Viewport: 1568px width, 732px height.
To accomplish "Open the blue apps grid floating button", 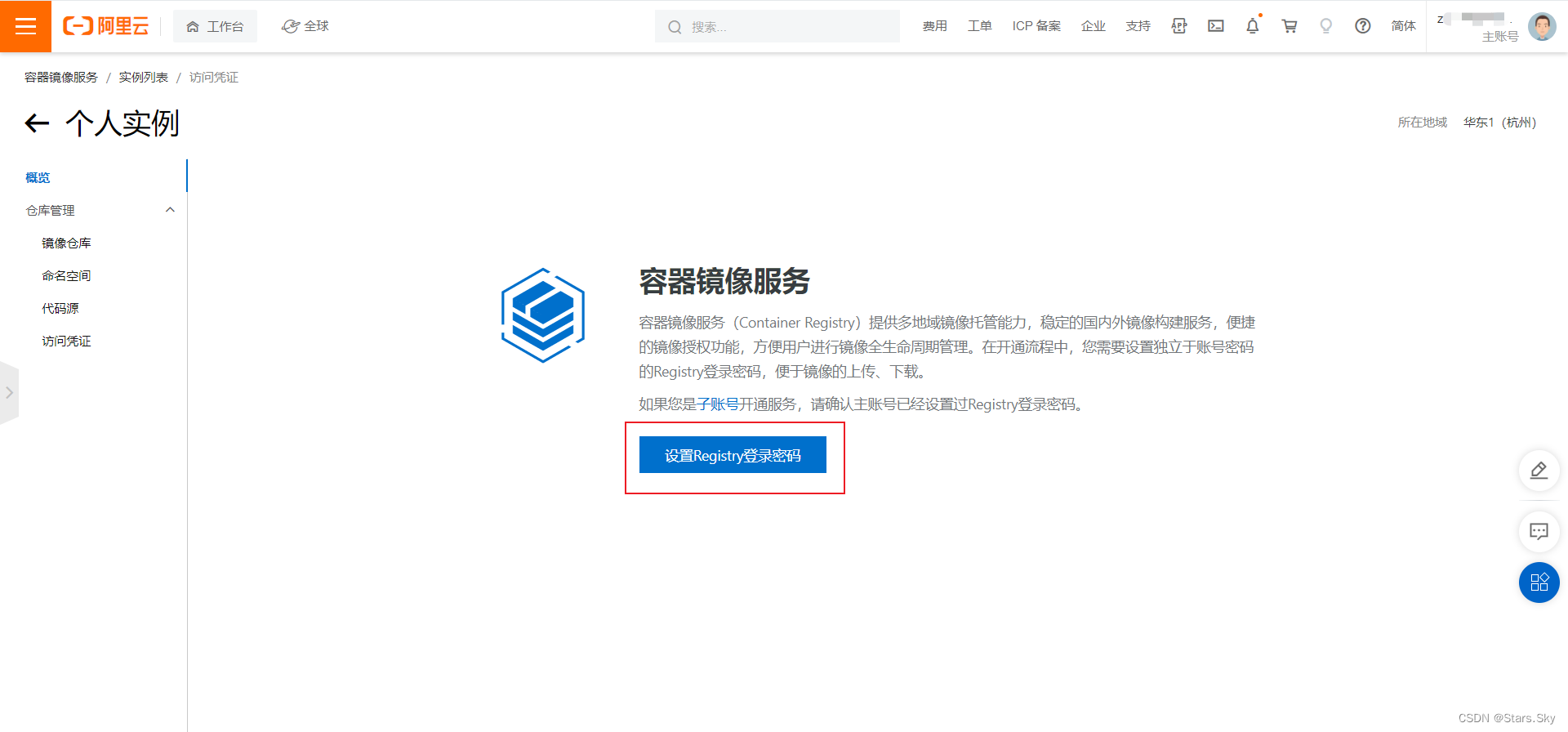I will [x=1539, y=582].
